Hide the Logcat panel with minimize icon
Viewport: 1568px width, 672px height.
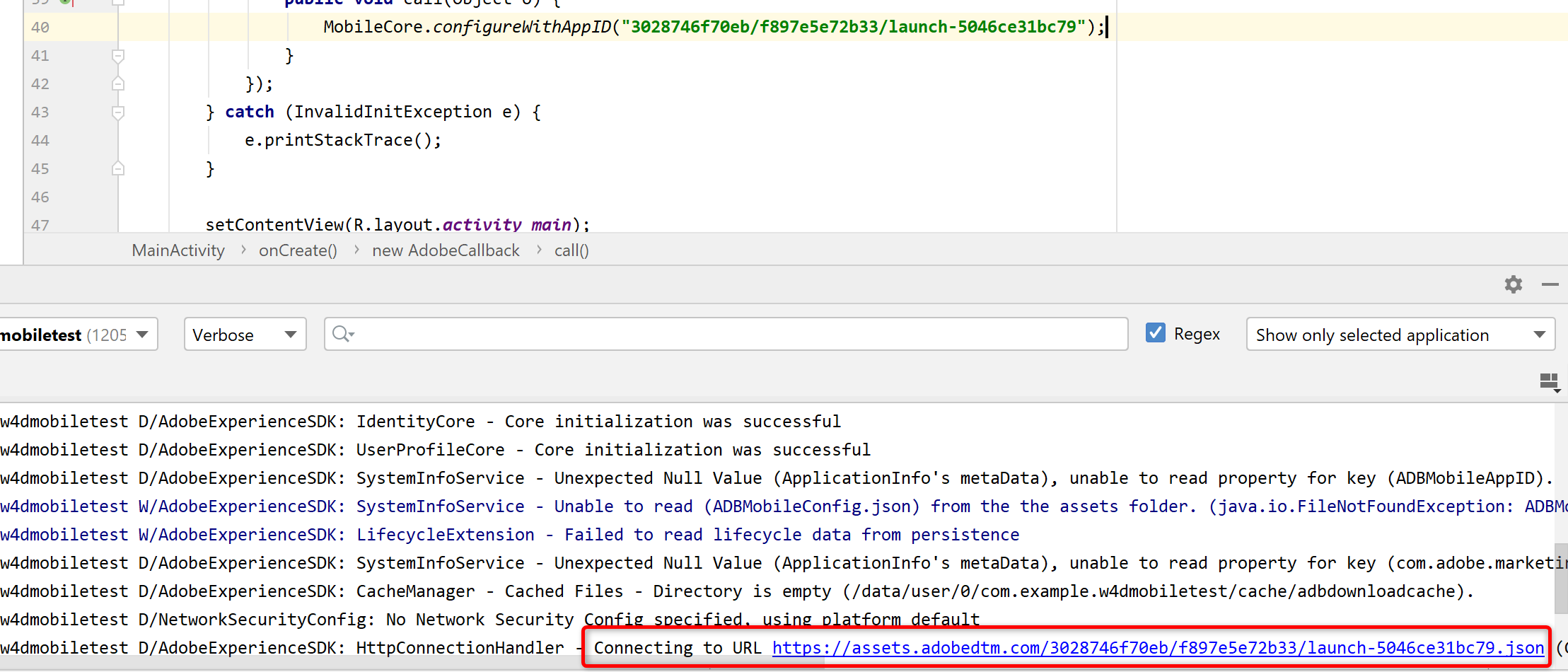1550,284
